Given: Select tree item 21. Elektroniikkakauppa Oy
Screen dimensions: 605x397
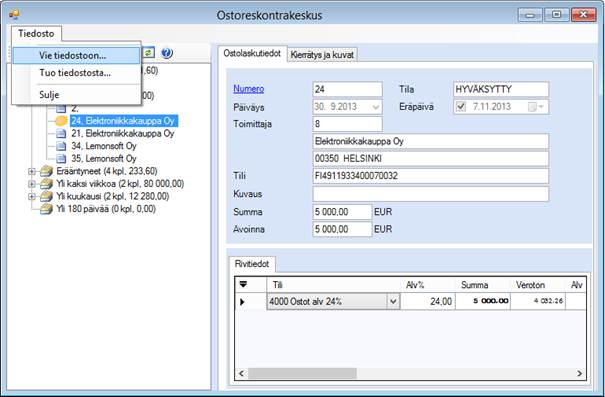Looking at the screenshot, I should point(123,133).
